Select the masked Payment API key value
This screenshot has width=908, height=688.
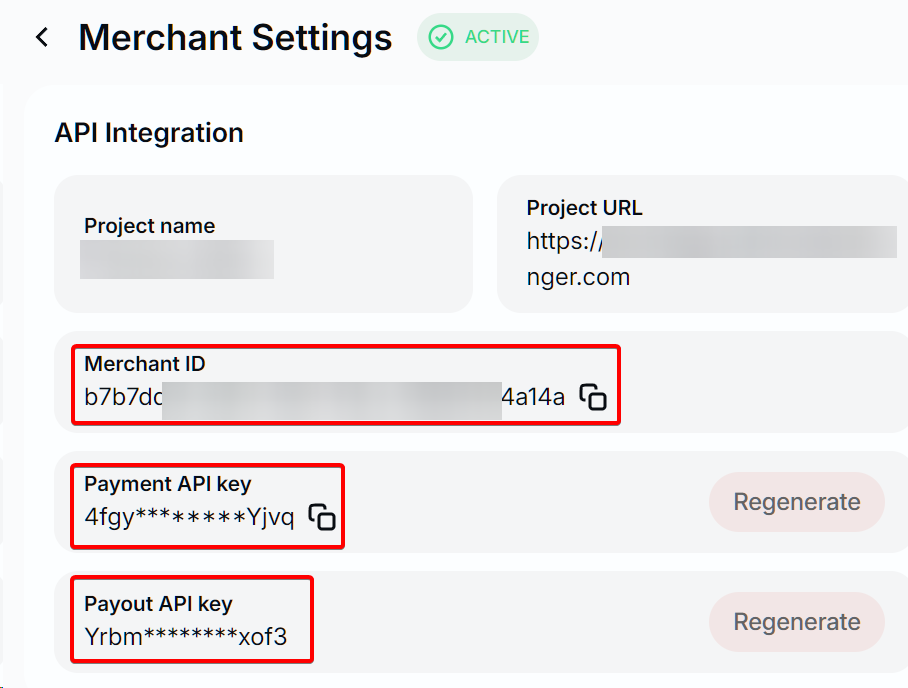pyautogui.click(x=189, y=517)
